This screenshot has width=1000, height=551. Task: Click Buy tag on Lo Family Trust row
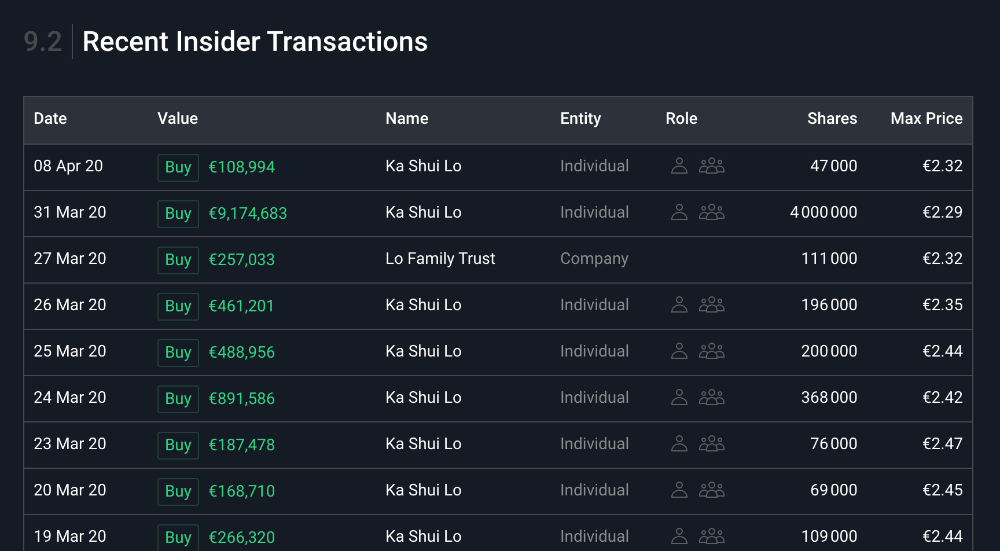click(x=178, y=259)
